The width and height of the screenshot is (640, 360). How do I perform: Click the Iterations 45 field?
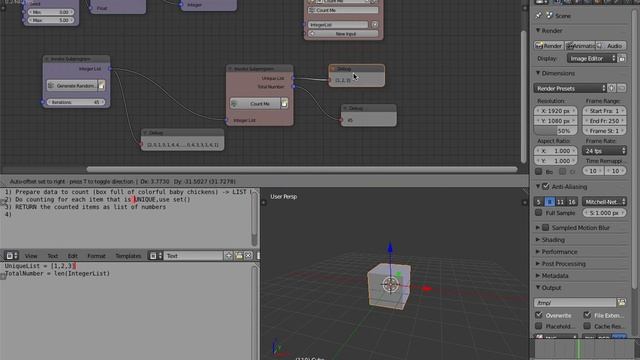coord(76,102)
